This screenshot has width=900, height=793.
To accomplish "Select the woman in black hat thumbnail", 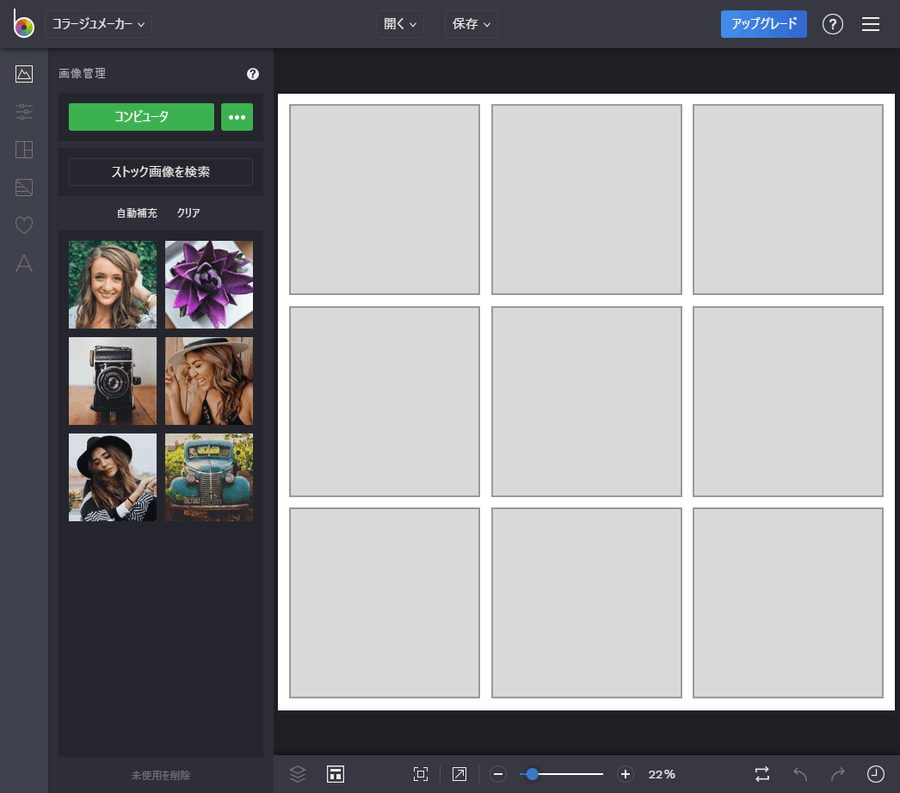I will 112,477.
